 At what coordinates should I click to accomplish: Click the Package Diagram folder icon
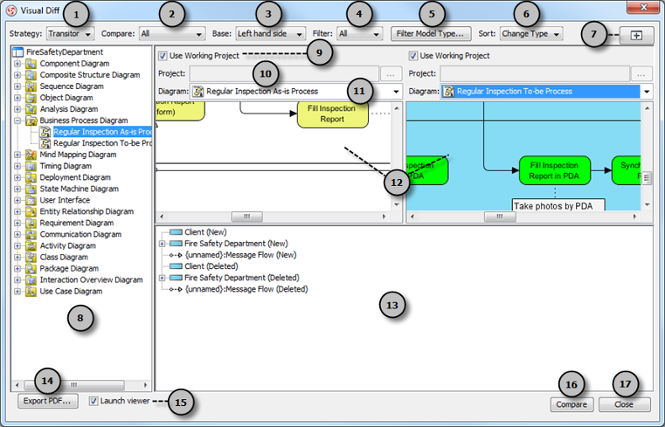point(31,269)
